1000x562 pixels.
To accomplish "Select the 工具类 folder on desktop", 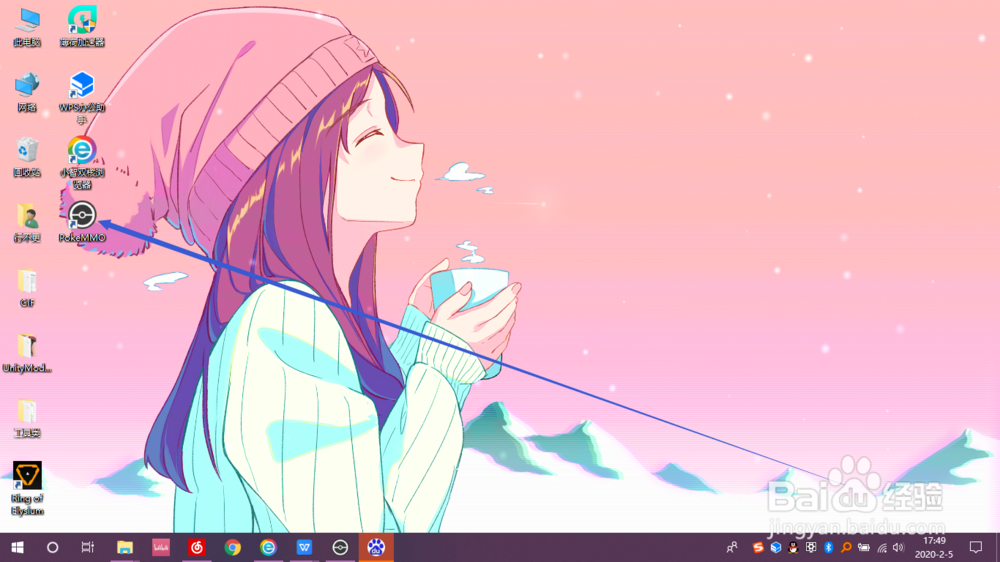I will click(x=27, y=418).
